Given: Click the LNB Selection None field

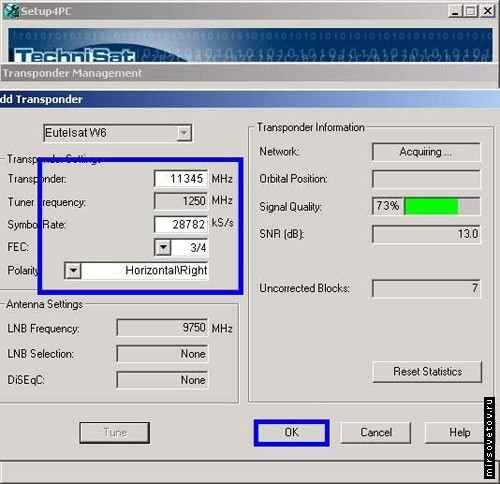Looking at the screenshot, I should pos(162,354).
